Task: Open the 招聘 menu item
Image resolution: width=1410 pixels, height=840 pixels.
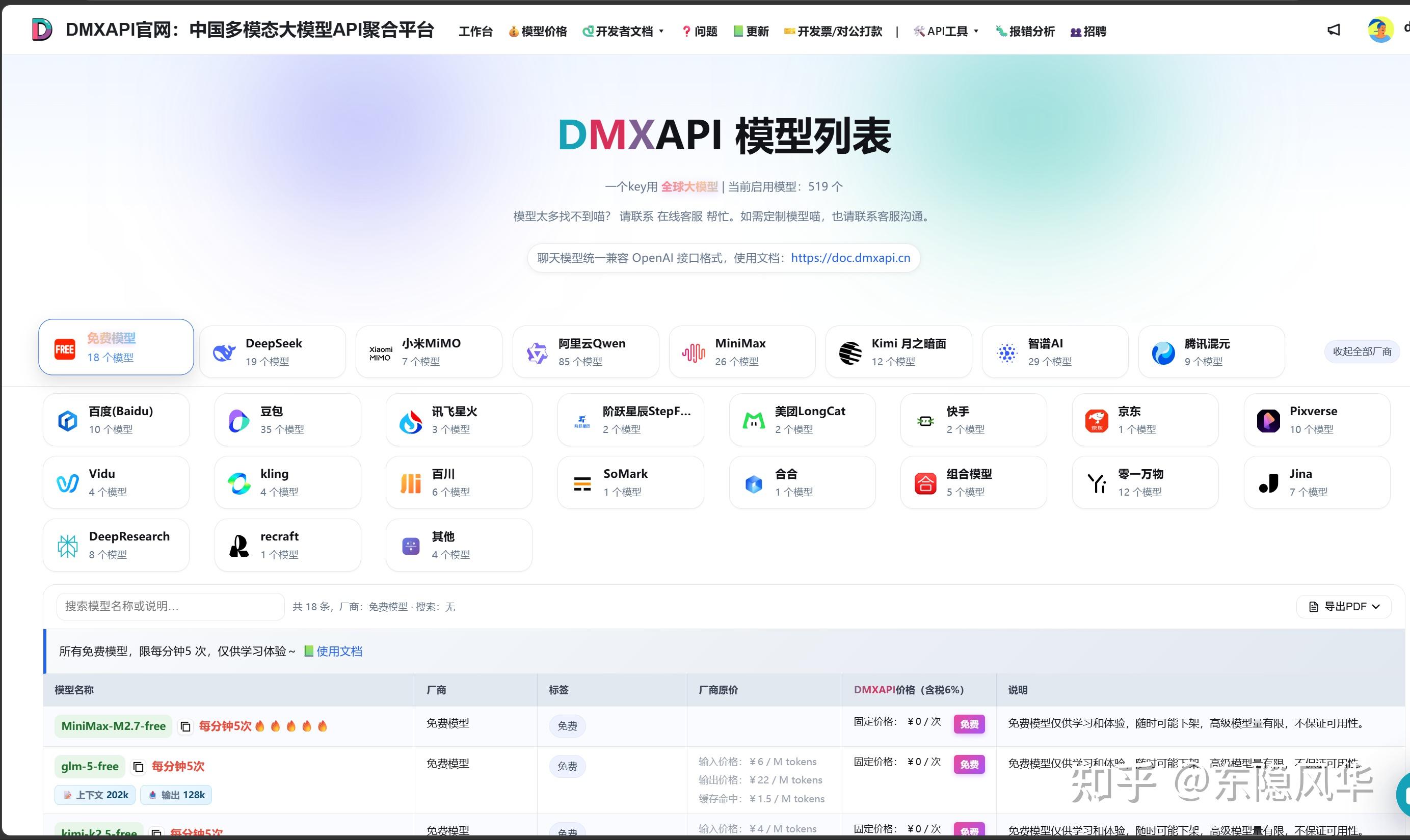Action: [1088, 31]
